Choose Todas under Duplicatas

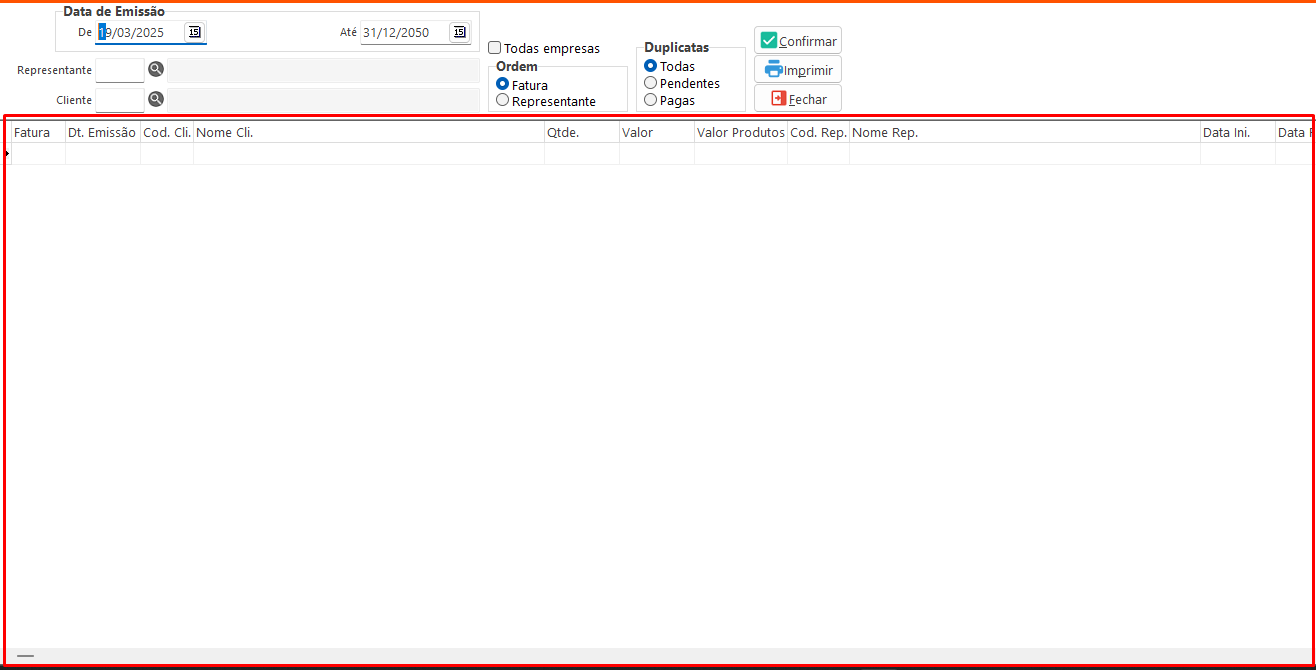pyautogui.click(x=651, y=66)
